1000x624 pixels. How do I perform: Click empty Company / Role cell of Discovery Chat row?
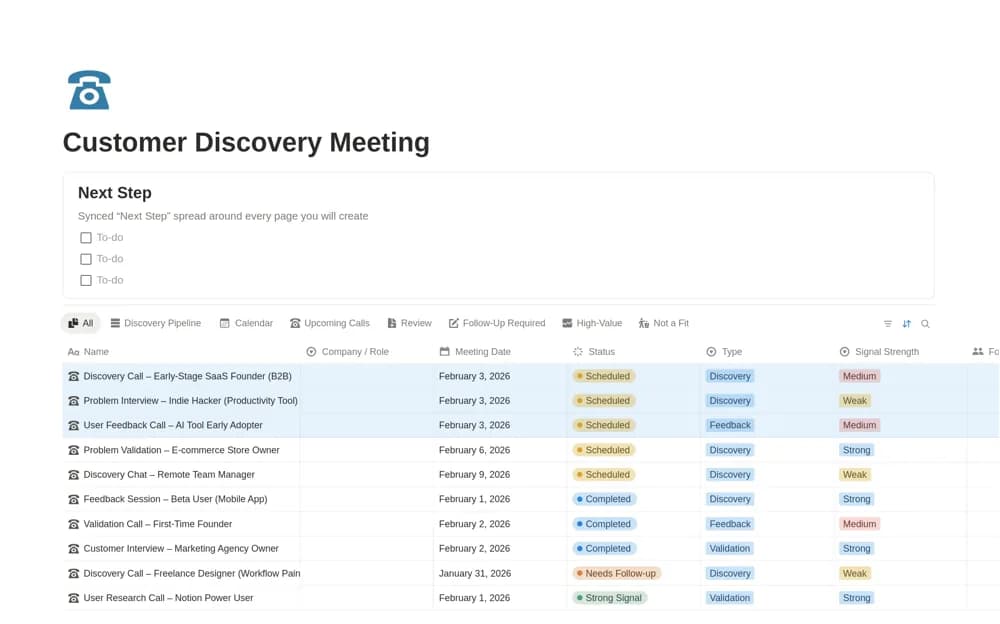[x=367, y=475]
